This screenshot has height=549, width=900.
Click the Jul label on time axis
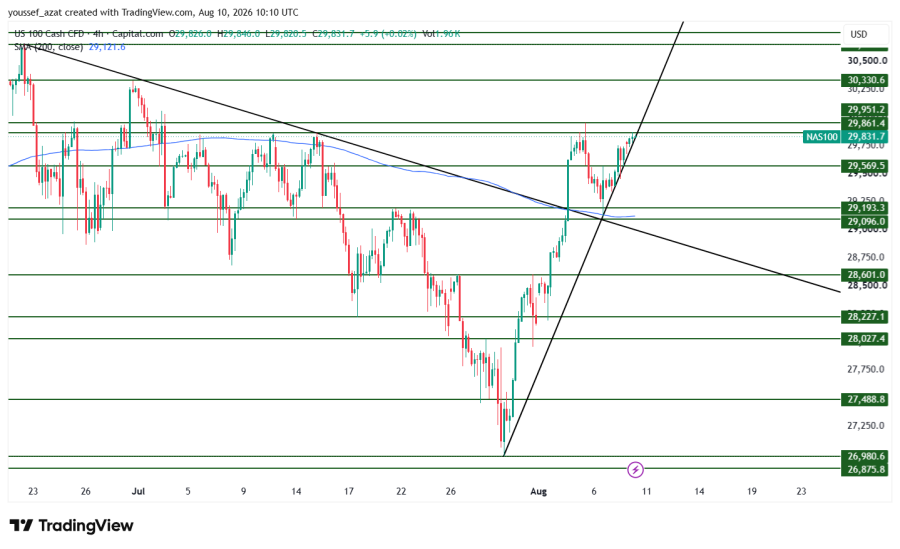(138, 492)
